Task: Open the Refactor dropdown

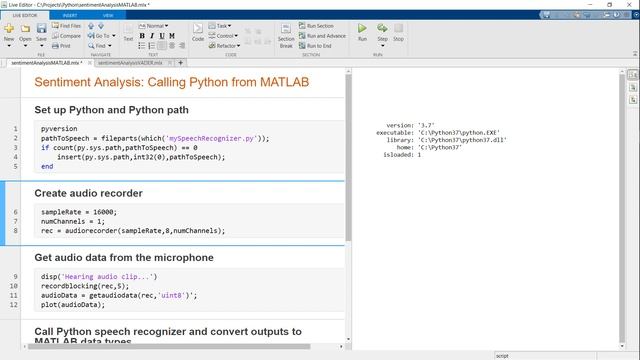Action: [224, 46]
